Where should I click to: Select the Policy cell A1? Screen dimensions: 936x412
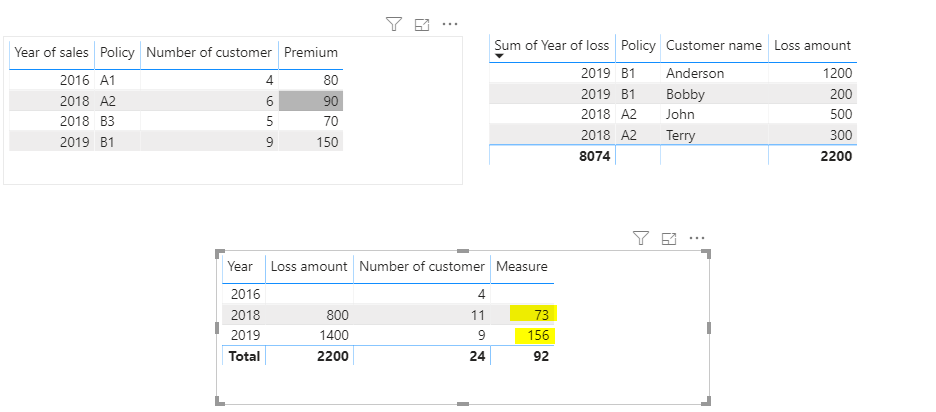pyautogui.click(x=117, y=81)
